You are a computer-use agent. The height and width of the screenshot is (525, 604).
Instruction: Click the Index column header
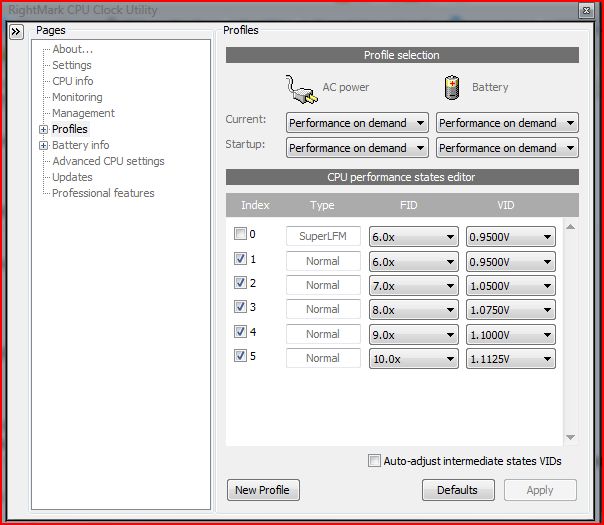pos(255,205)
